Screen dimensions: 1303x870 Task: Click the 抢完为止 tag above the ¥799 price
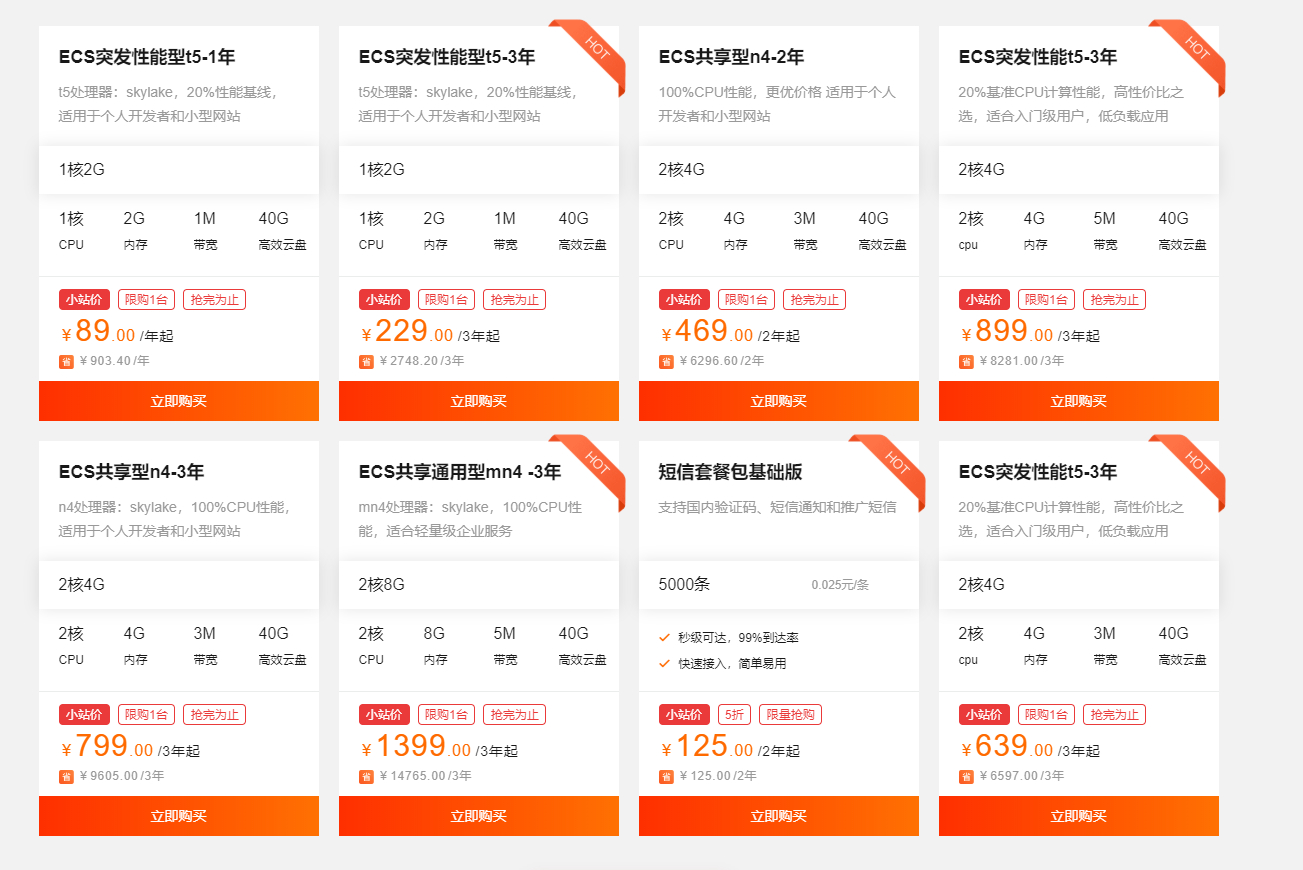(214, 714)
